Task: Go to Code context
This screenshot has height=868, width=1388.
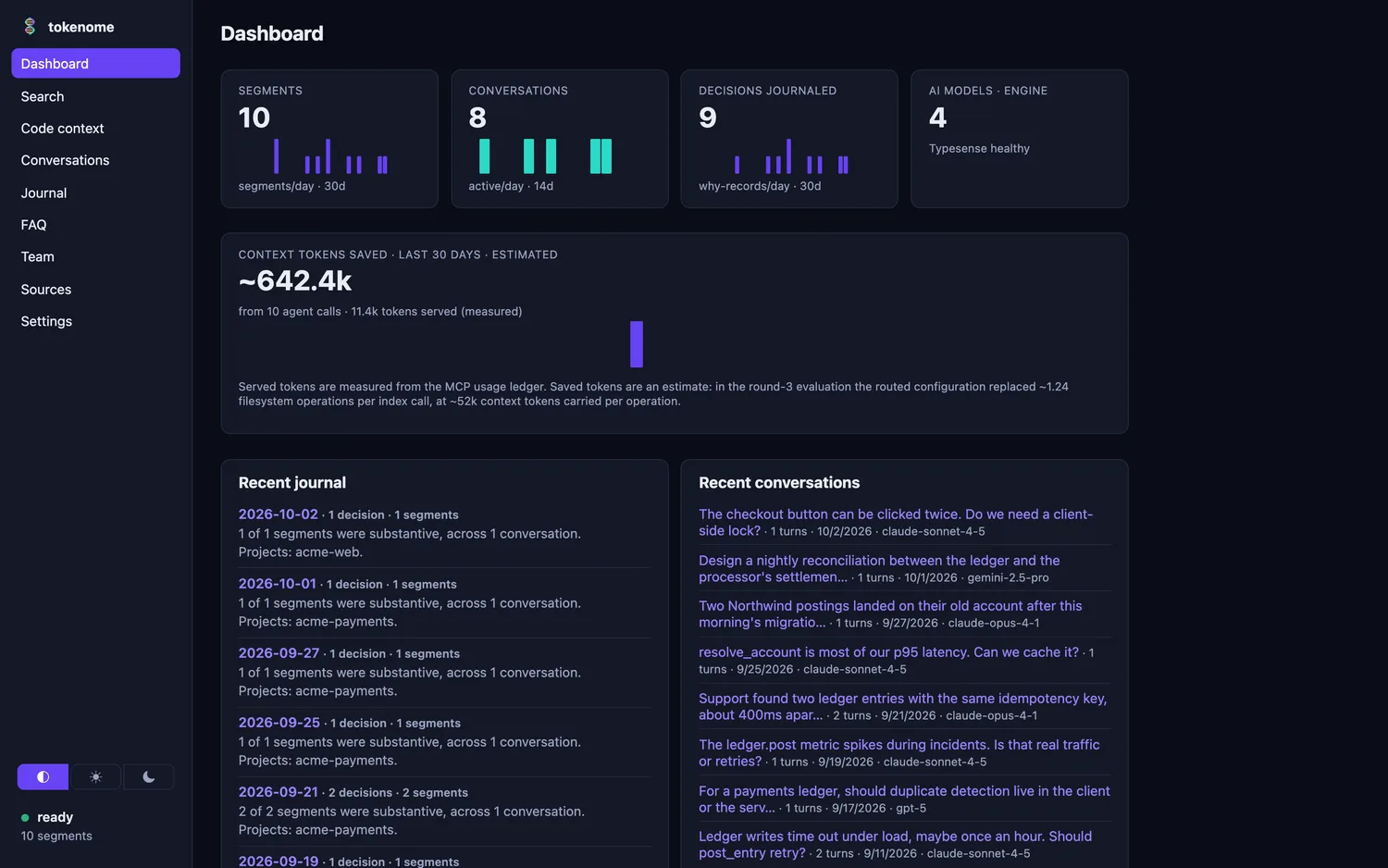Action: tap(95, 129)
